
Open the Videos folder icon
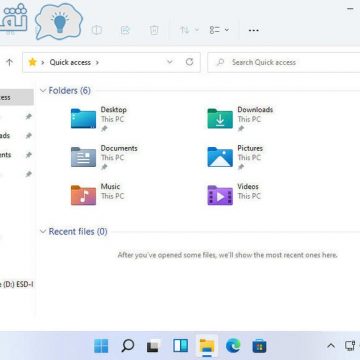click(220, 195)
